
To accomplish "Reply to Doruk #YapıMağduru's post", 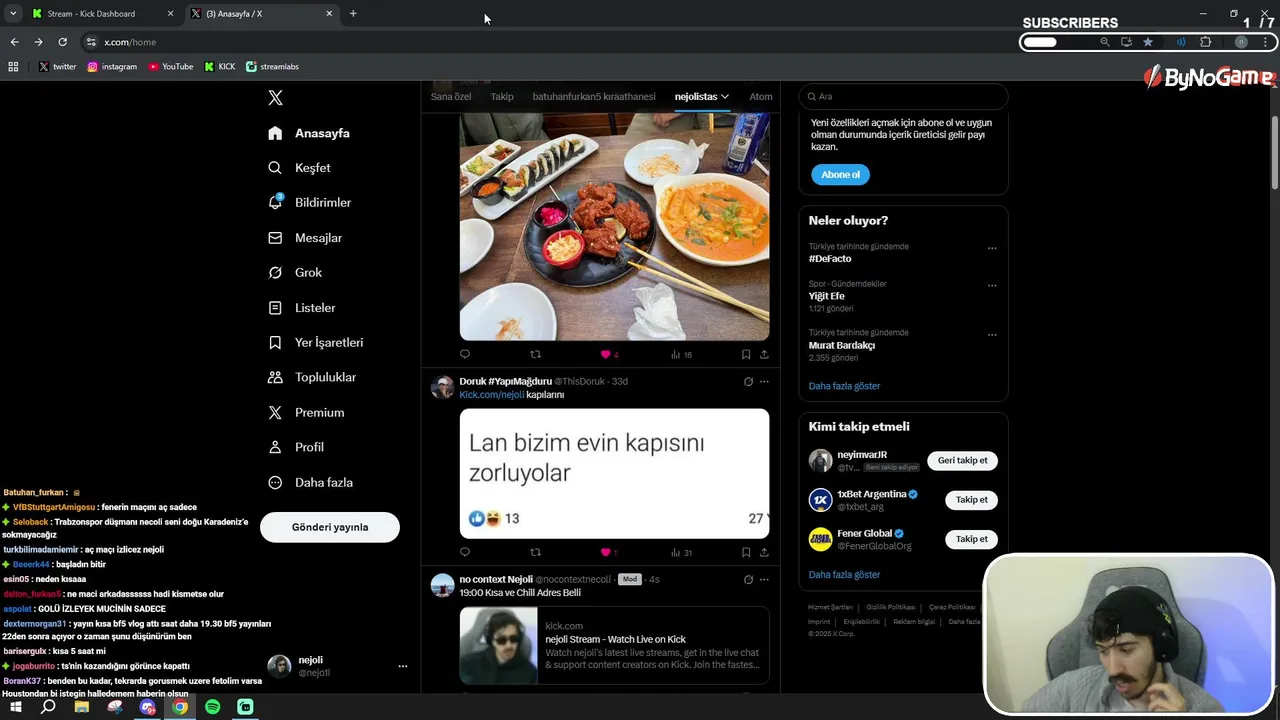I will [x=465, y=552].
